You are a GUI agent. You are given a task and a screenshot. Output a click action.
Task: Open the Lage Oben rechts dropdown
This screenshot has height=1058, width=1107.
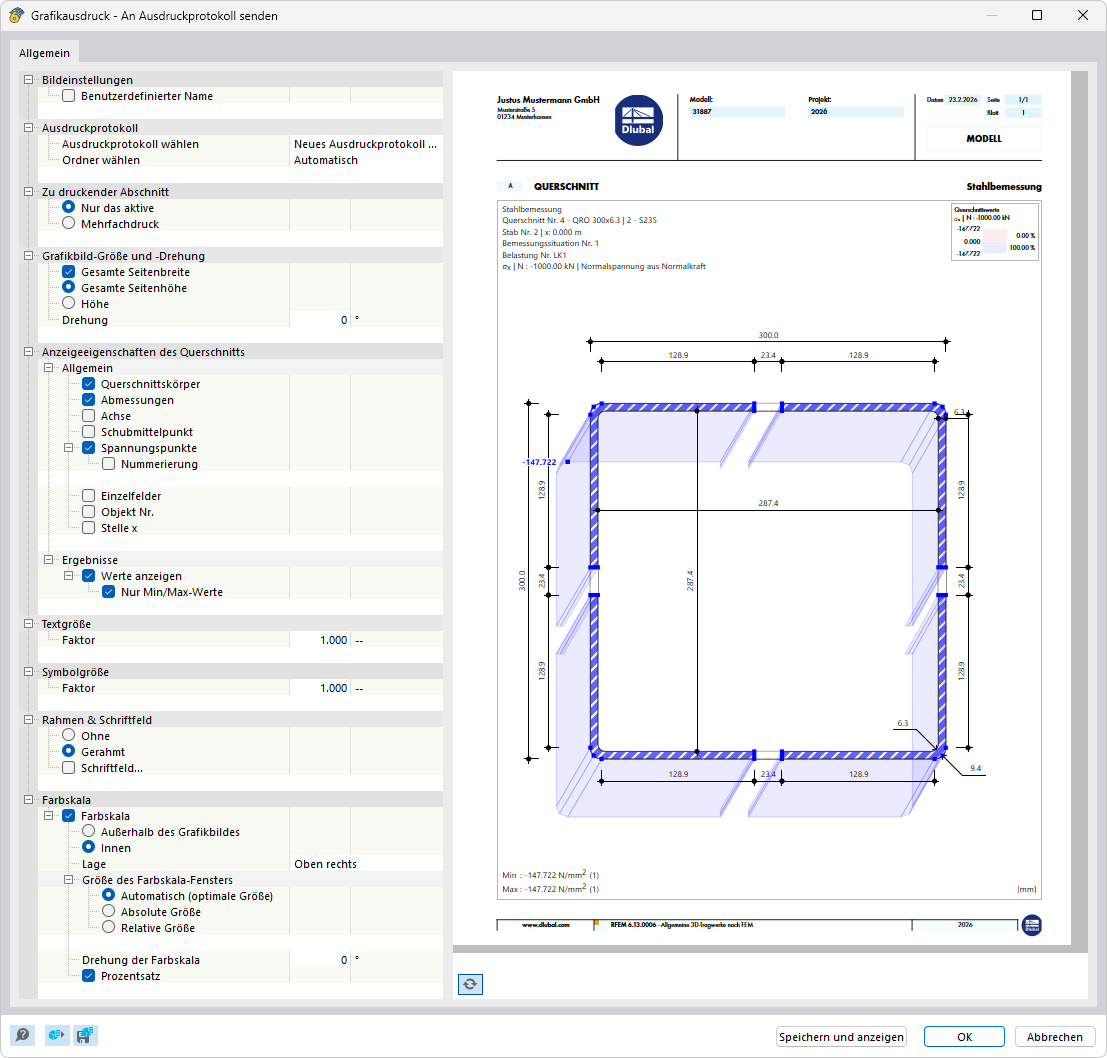click(x=366, y=864)
